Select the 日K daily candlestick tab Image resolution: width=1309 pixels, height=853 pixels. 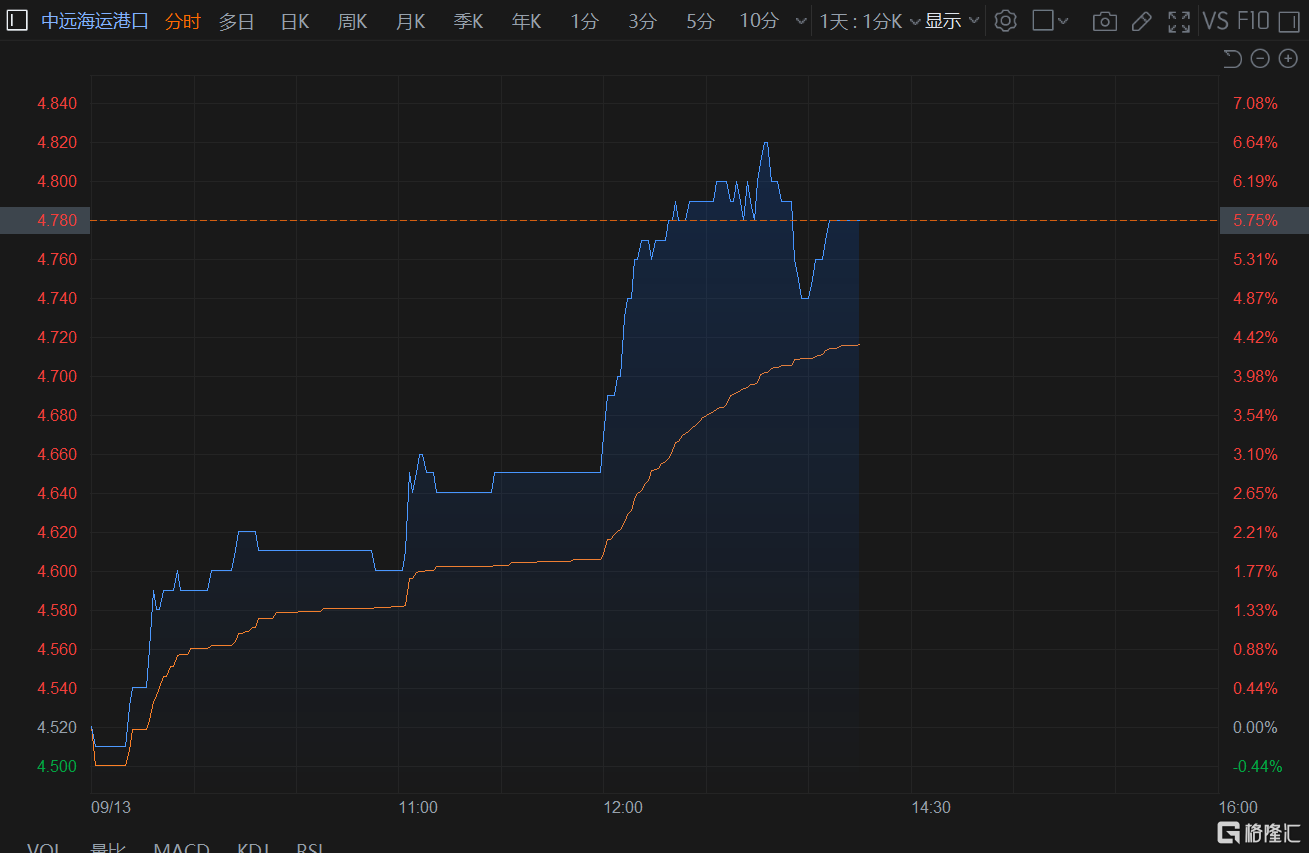click(x=295, y=21)
